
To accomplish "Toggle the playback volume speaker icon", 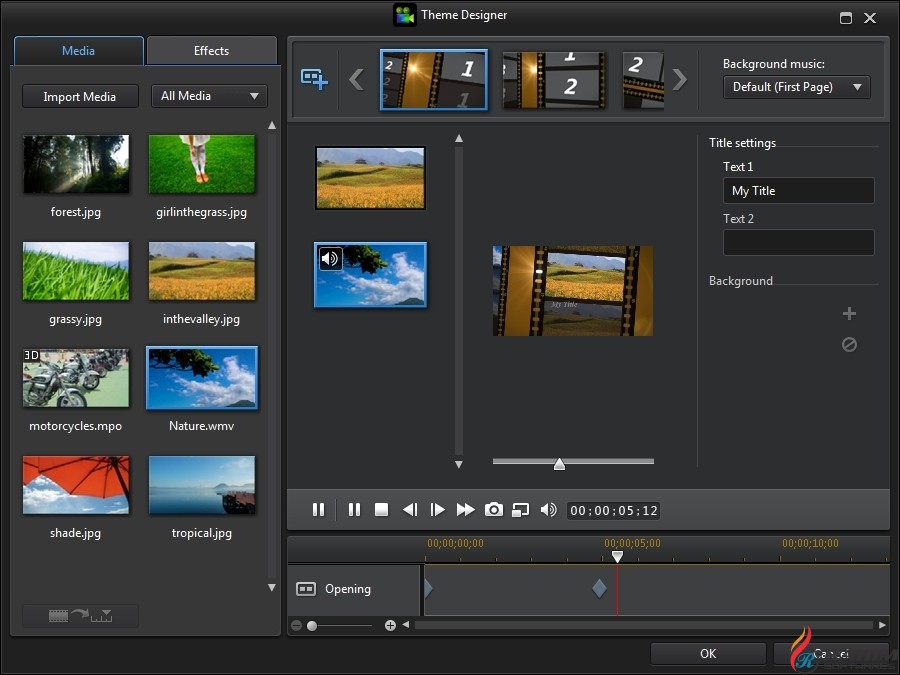I will [548, 510].
